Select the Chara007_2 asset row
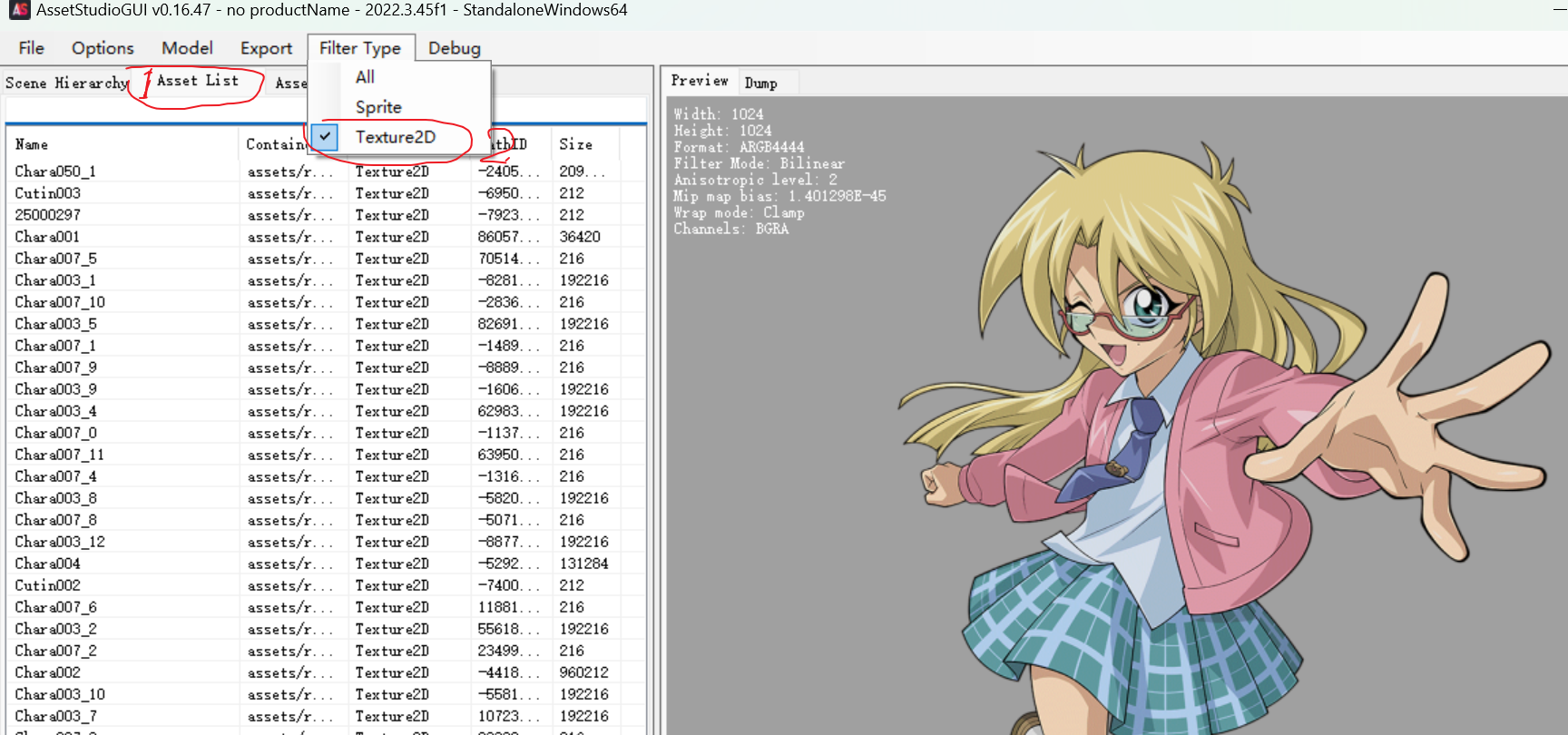 tap(327, 651)
